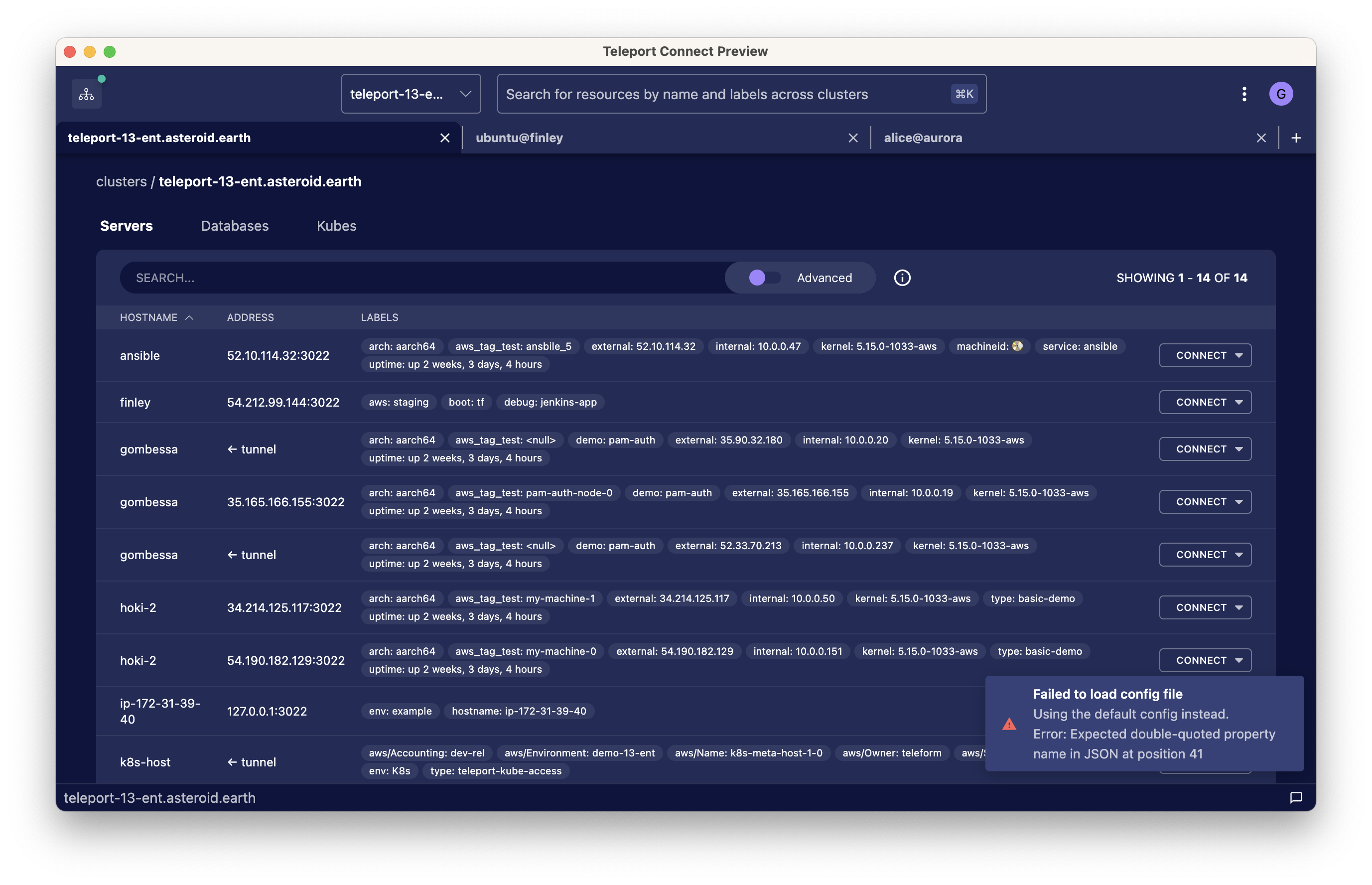Image resolution: width=1372 pixels, height=885 pixels.
Task: Open the connections list icon
Action: click(86, 94)
